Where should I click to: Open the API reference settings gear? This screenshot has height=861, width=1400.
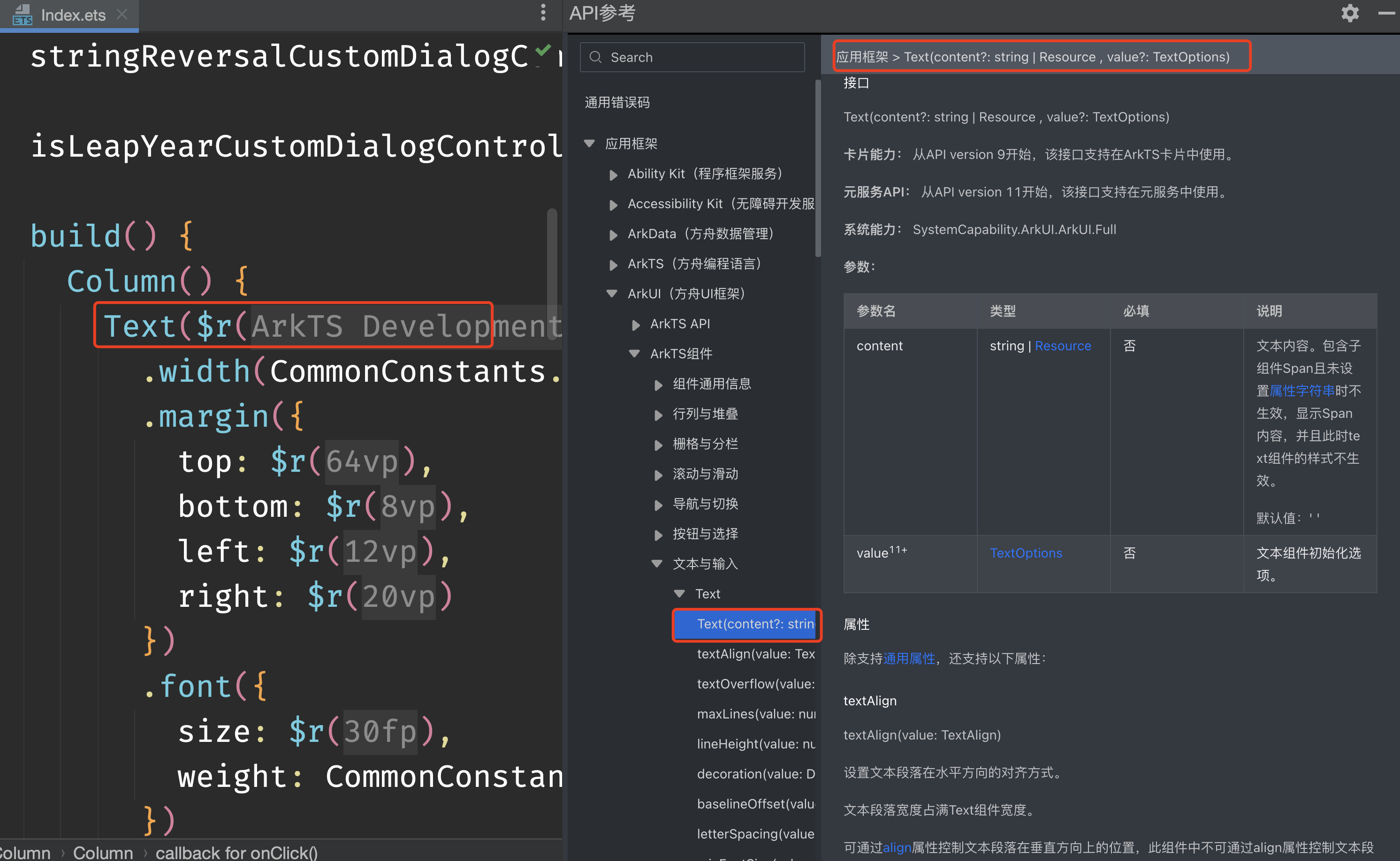click(1349, 13)
